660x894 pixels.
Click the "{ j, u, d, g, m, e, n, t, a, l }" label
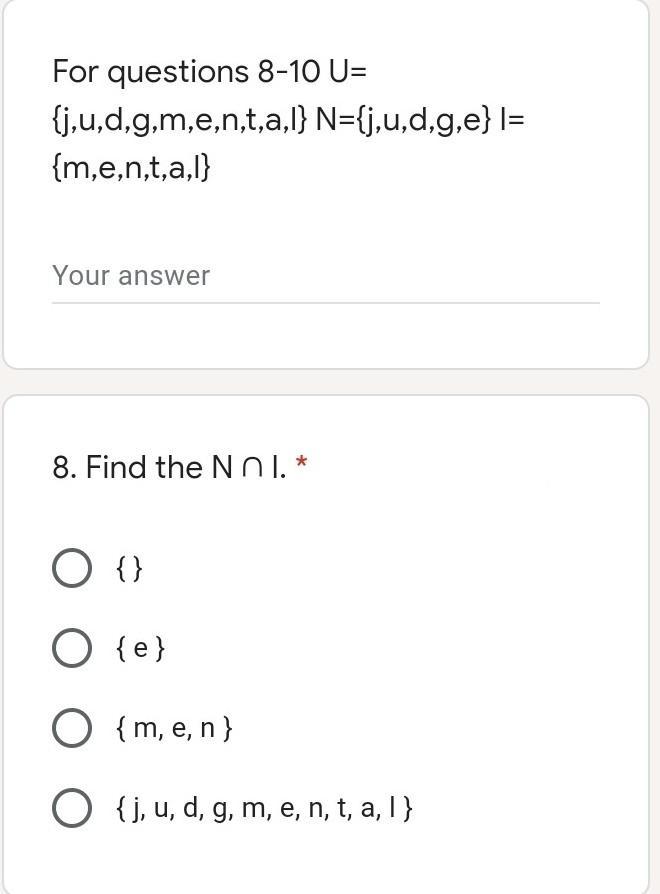pyautogui.click(x=264, y=807)
